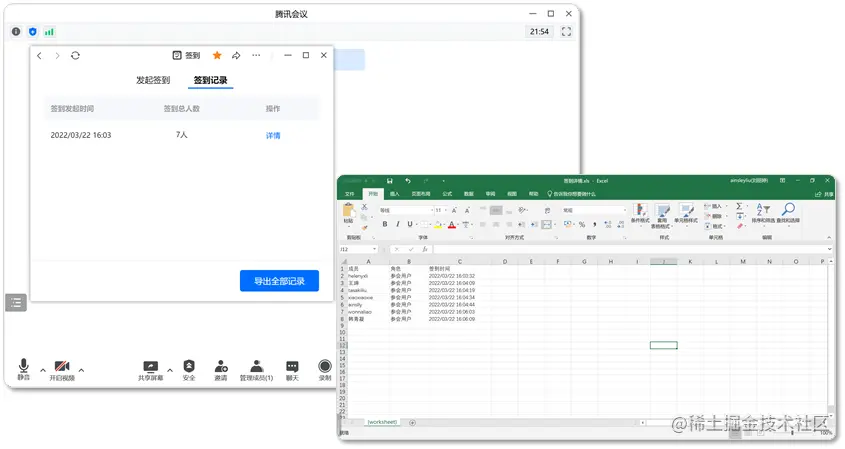Check the green network signal icon
845x449 pixels.
49,32
